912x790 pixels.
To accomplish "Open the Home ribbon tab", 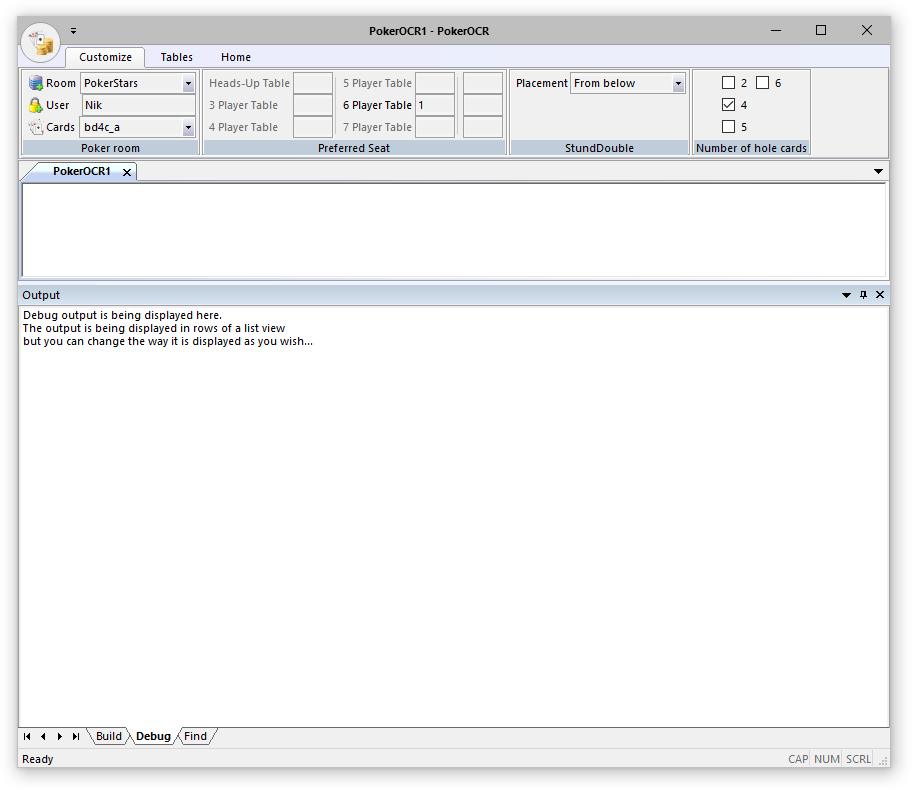I will click(236, 57).
